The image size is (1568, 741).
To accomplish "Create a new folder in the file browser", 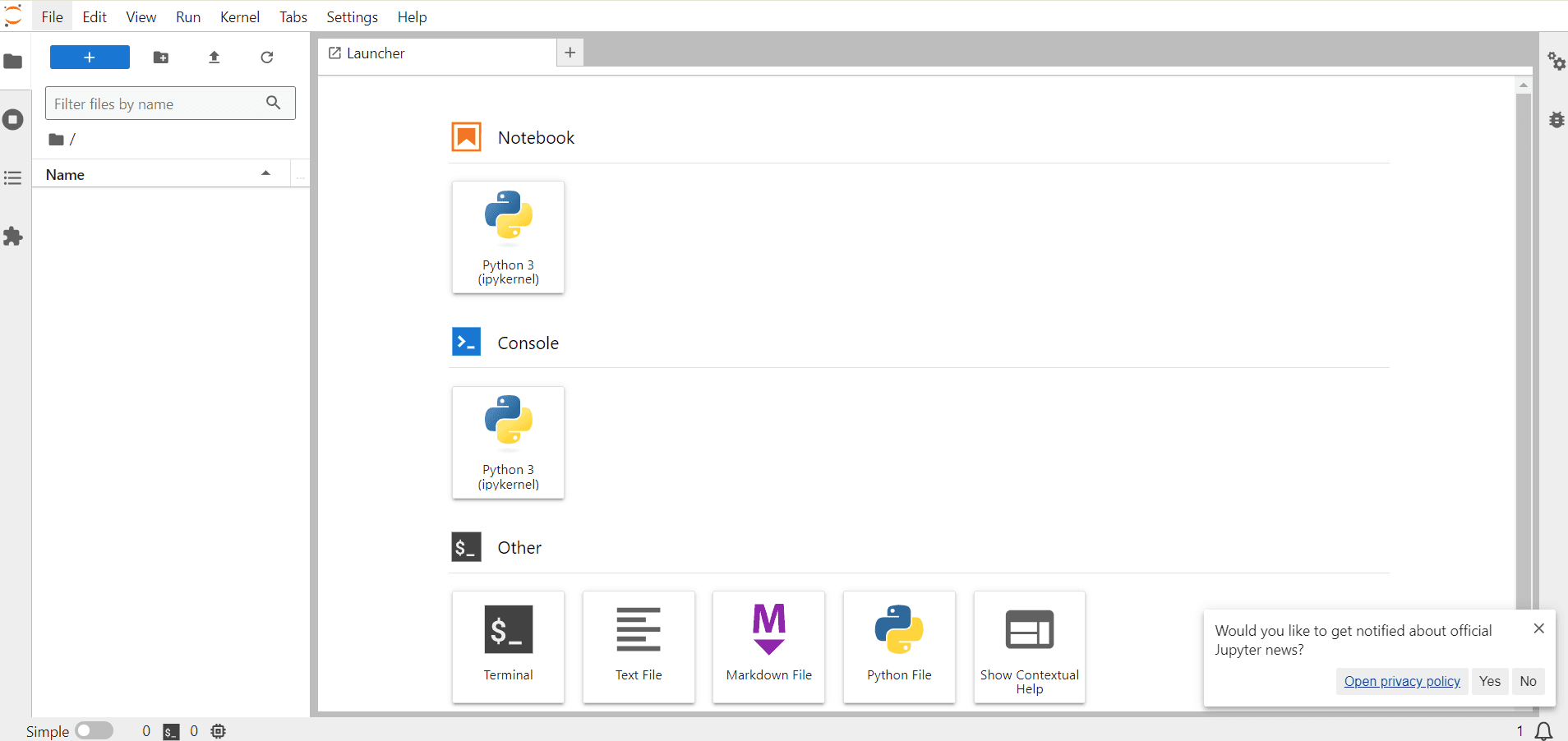I will tap(161, 57).
